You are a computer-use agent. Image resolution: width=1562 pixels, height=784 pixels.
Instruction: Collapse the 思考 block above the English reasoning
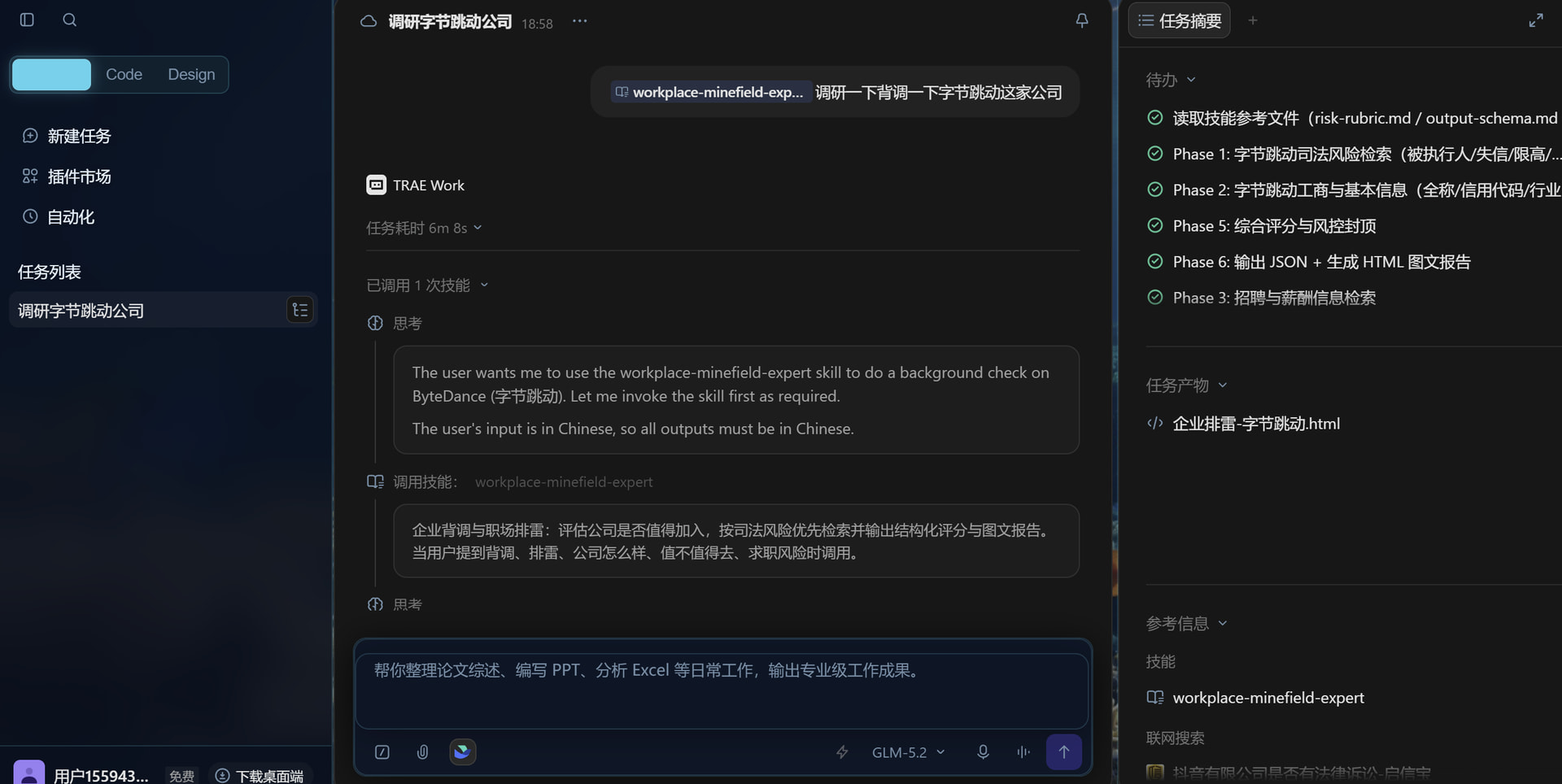395,323
